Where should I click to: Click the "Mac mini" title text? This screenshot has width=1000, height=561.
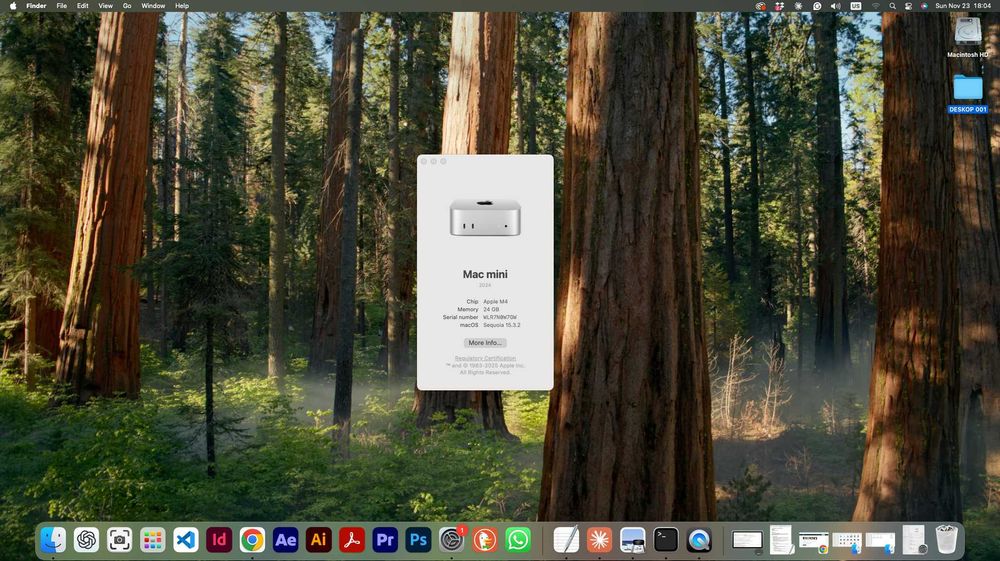point(485,274)
